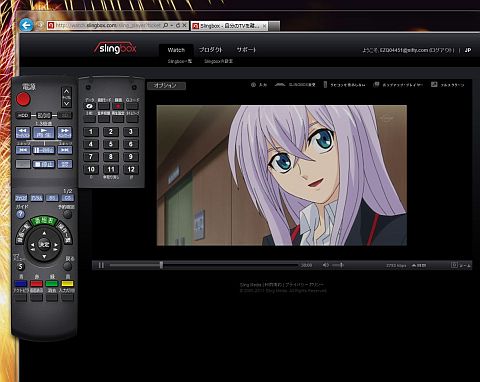Viewport: 480px width, 382px height.
Task: Click the BS broadcast button on the remote
Action: (x=52, y=198)
